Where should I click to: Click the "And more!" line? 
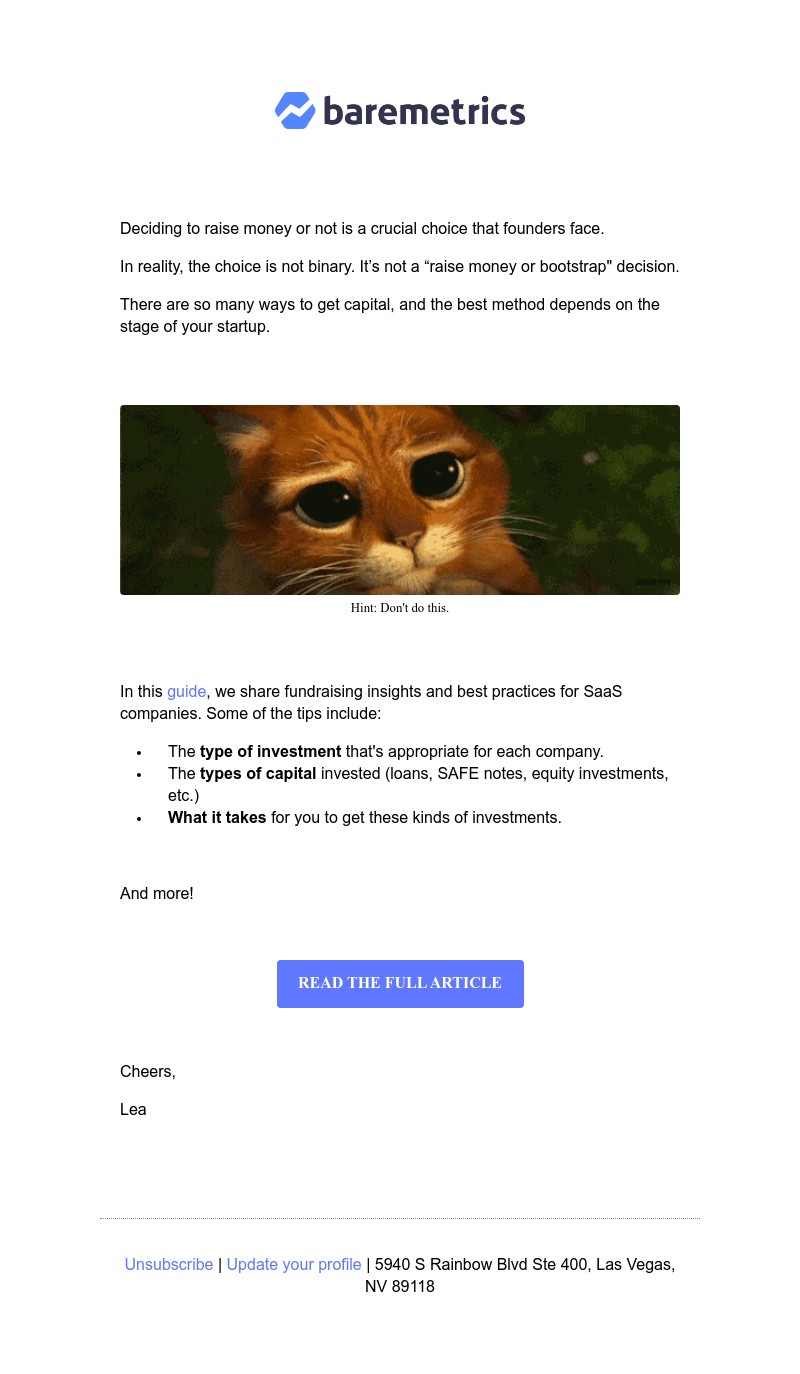click(157, 894)
